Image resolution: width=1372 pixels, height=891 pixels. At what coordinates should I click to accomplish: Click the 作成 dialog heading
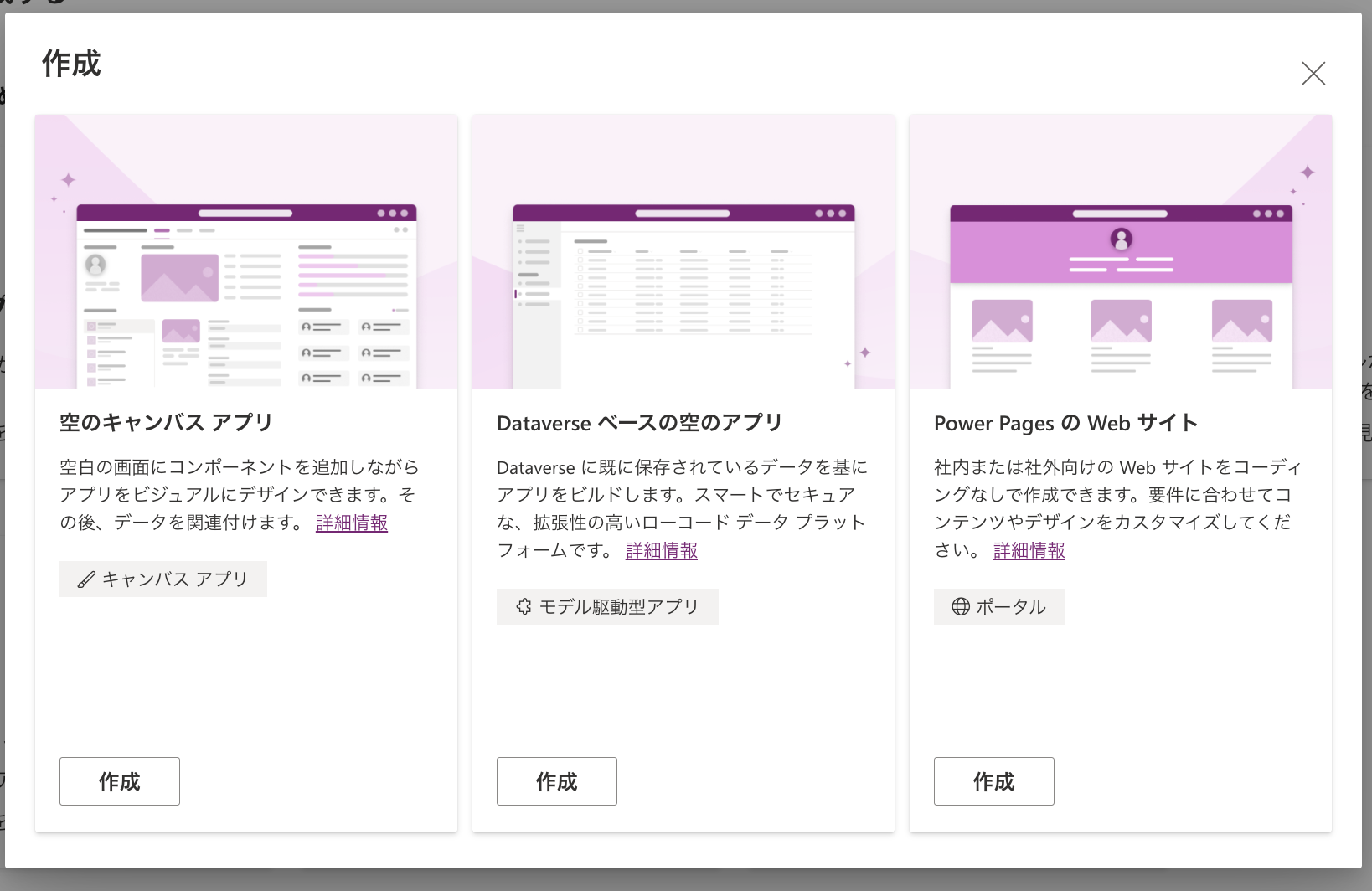tap(70, 64)
